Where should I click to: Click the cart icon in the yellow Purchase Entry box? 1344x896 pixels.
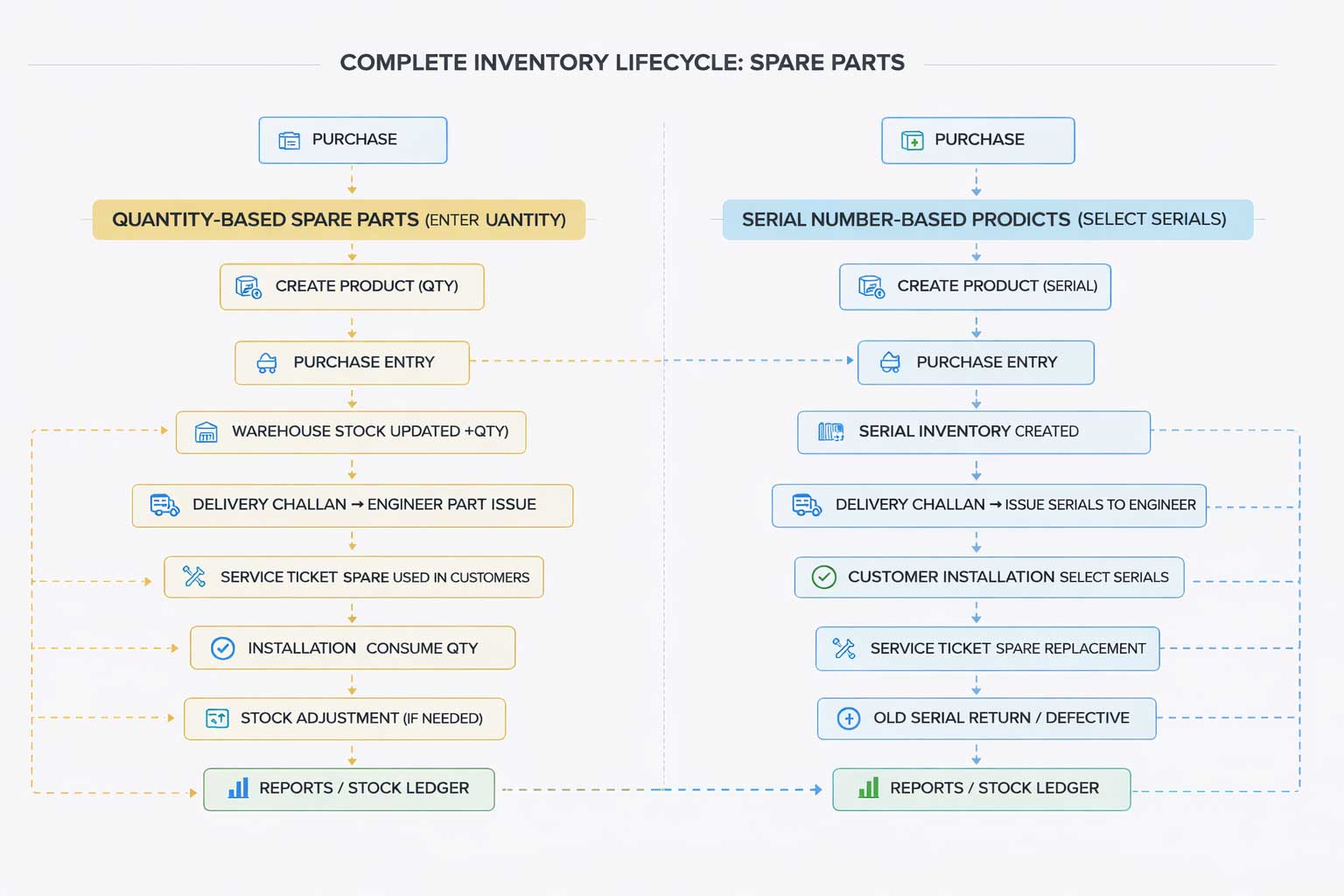click(x=267, y=363)
